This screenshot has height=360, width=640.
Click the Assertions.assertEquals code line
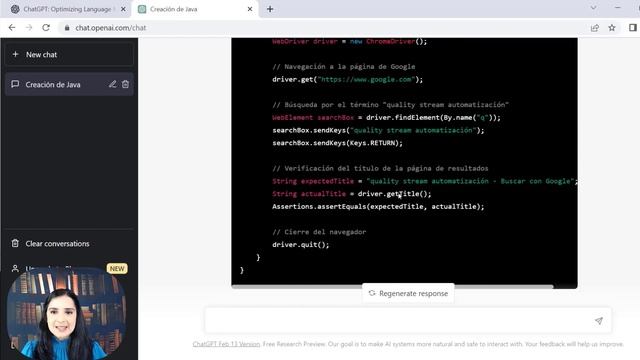[x=378, y=207]
